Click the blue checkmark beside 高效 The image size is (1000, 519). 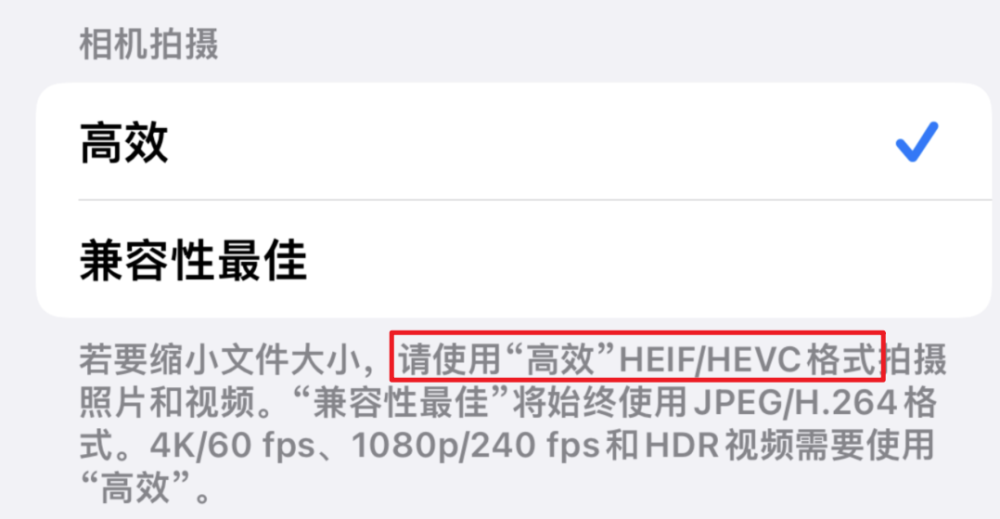click(917, 142)
